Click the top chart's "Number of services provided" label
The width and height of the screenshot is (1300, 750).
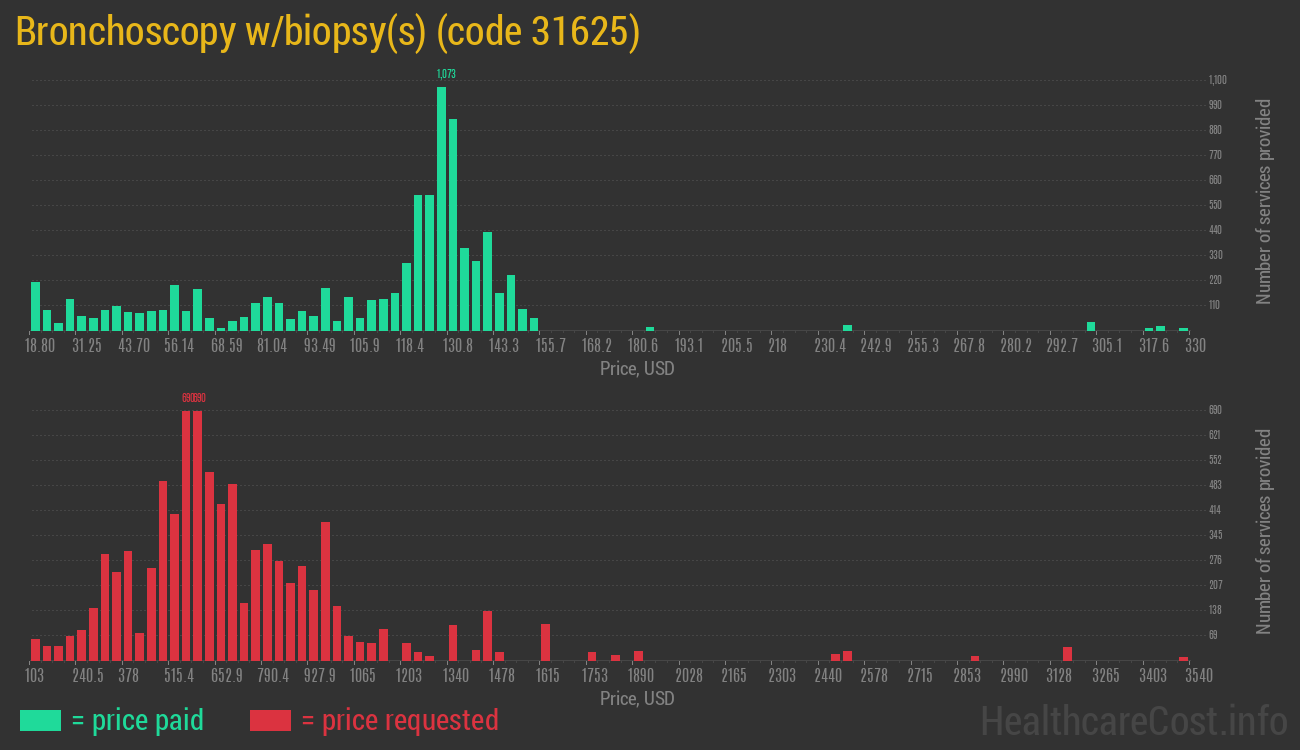(1264, 201)
